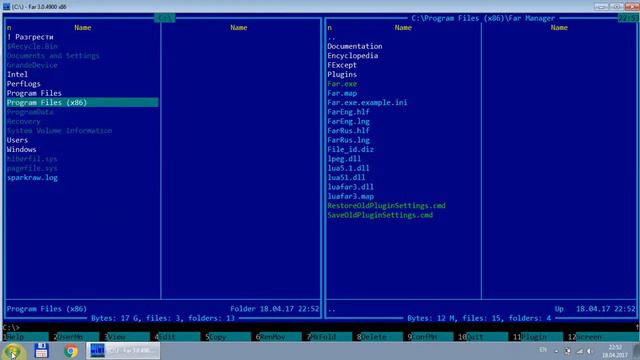The image size is (640, 360).
Task: Click the Windows Start button
Action: point(13,351)
